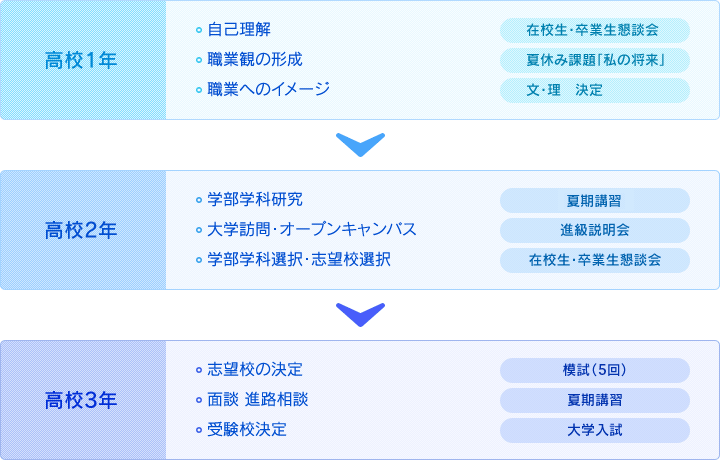Select the 高校2年 heading panel
The height and width of the screenshot is (460, 720).
pyautogui.click(x=83, y=230)
